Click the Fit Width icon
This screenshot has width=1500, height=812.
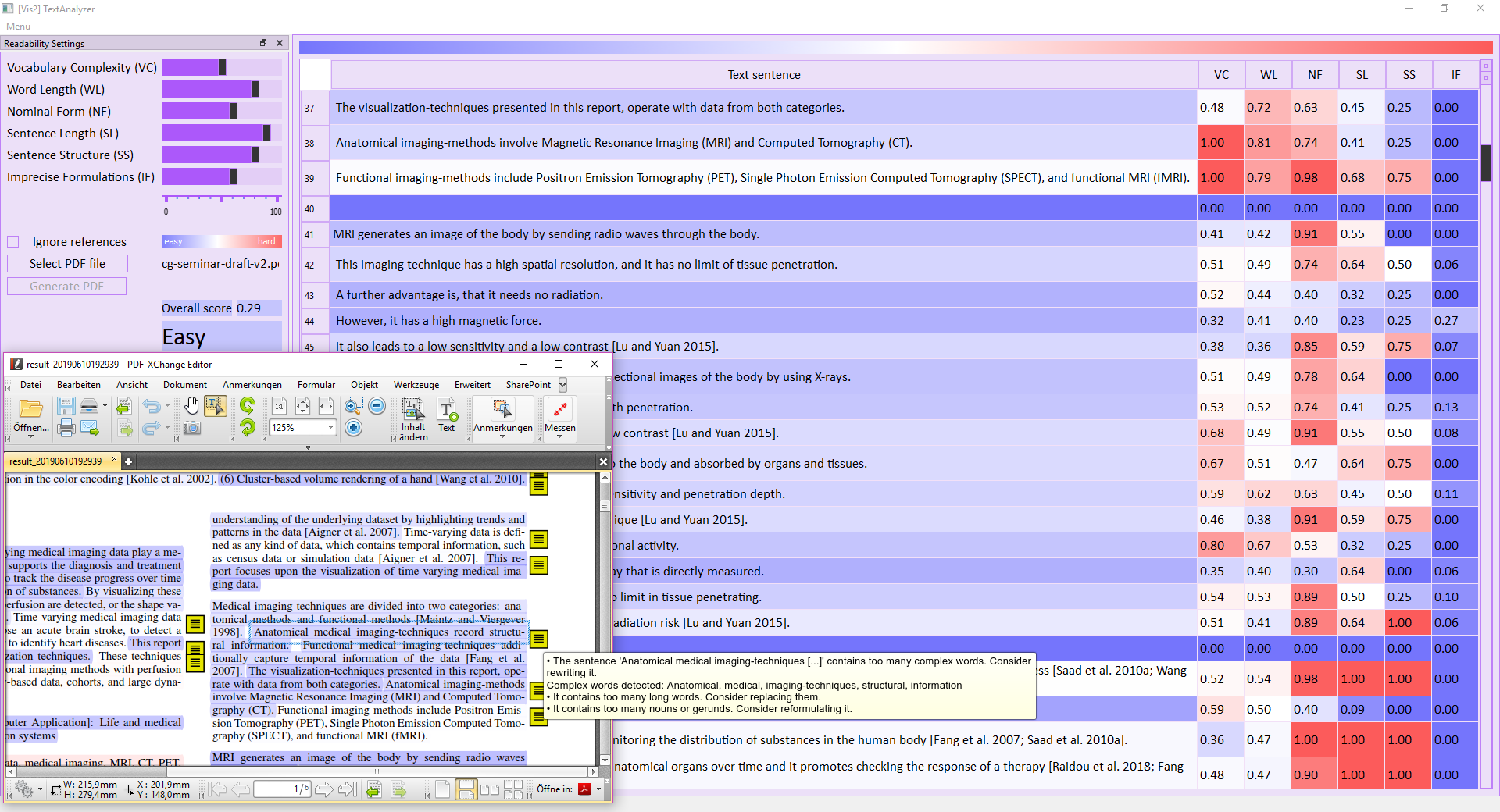pyautogui.click(x=326, y=406)
